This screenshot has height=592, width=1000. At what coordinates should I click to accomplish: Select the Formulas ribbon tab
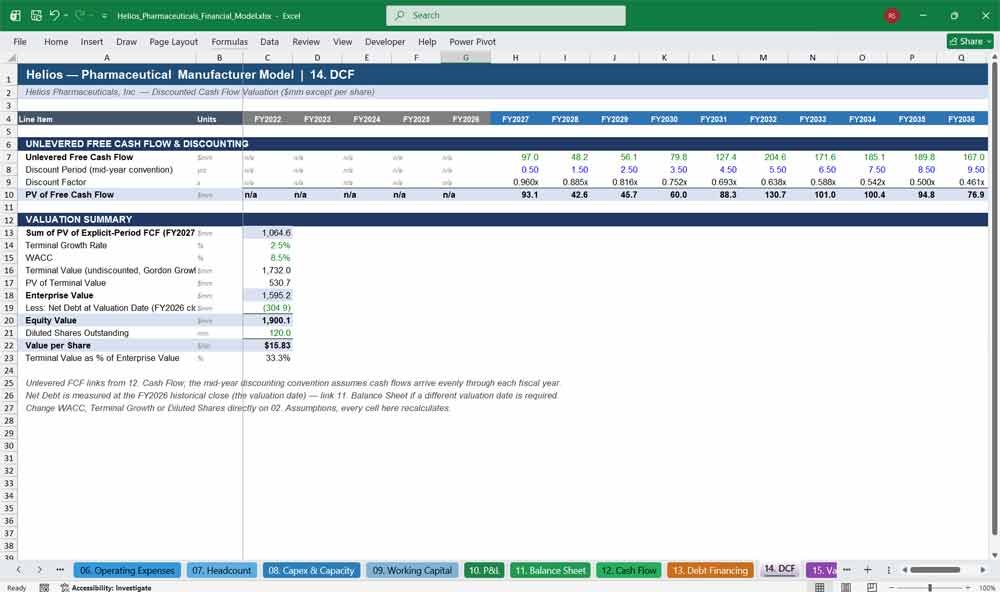tap(230, 41)
